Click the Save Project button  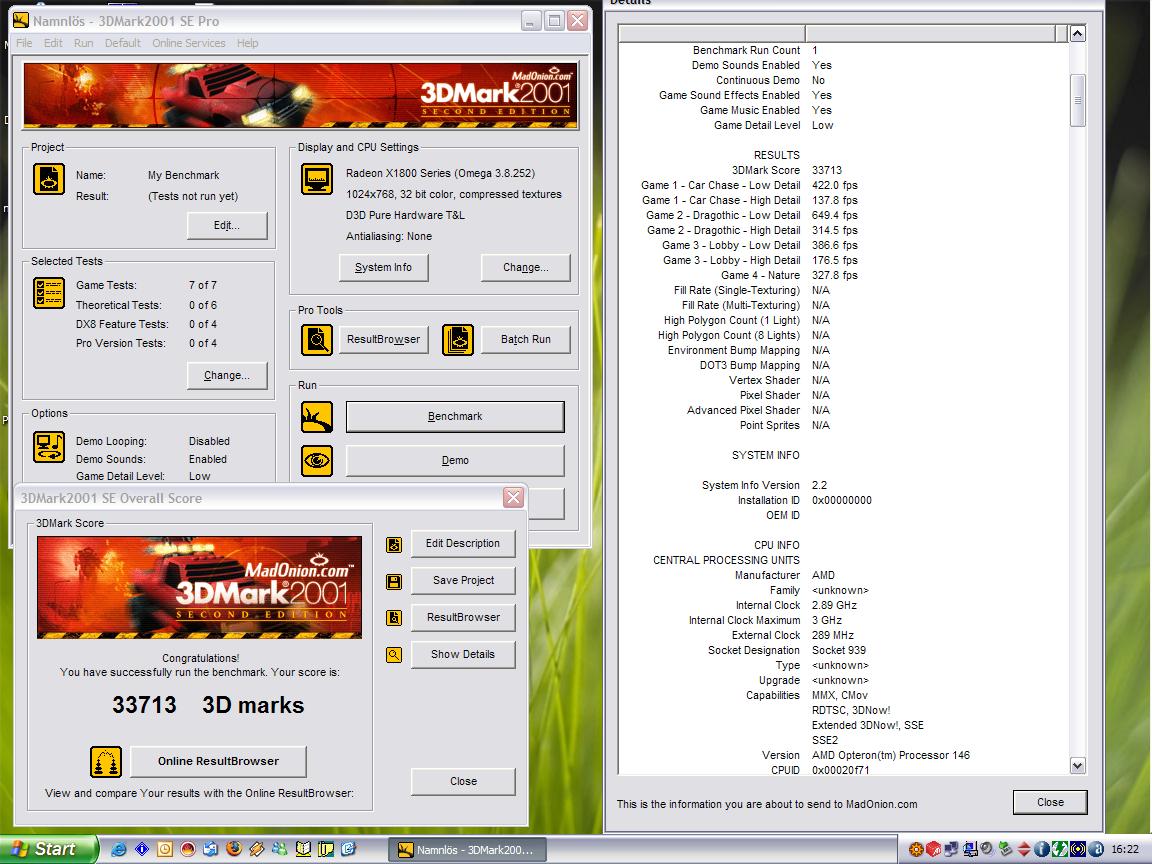[463, 580]
